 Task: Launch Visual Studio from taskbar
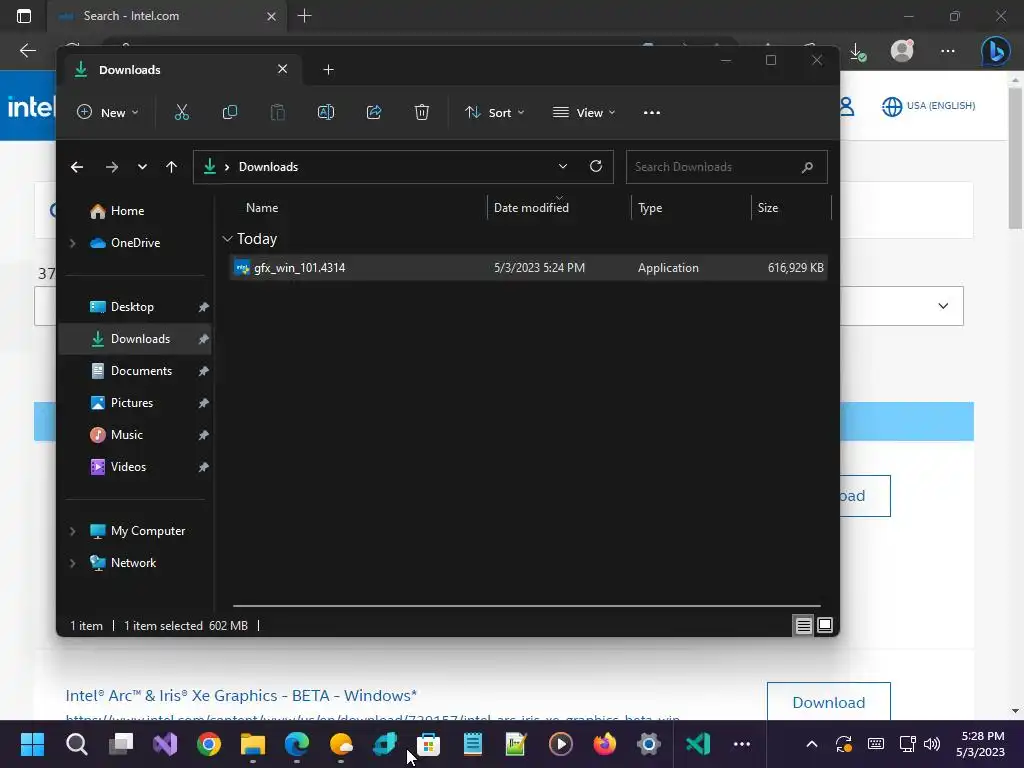pos(165,744)
